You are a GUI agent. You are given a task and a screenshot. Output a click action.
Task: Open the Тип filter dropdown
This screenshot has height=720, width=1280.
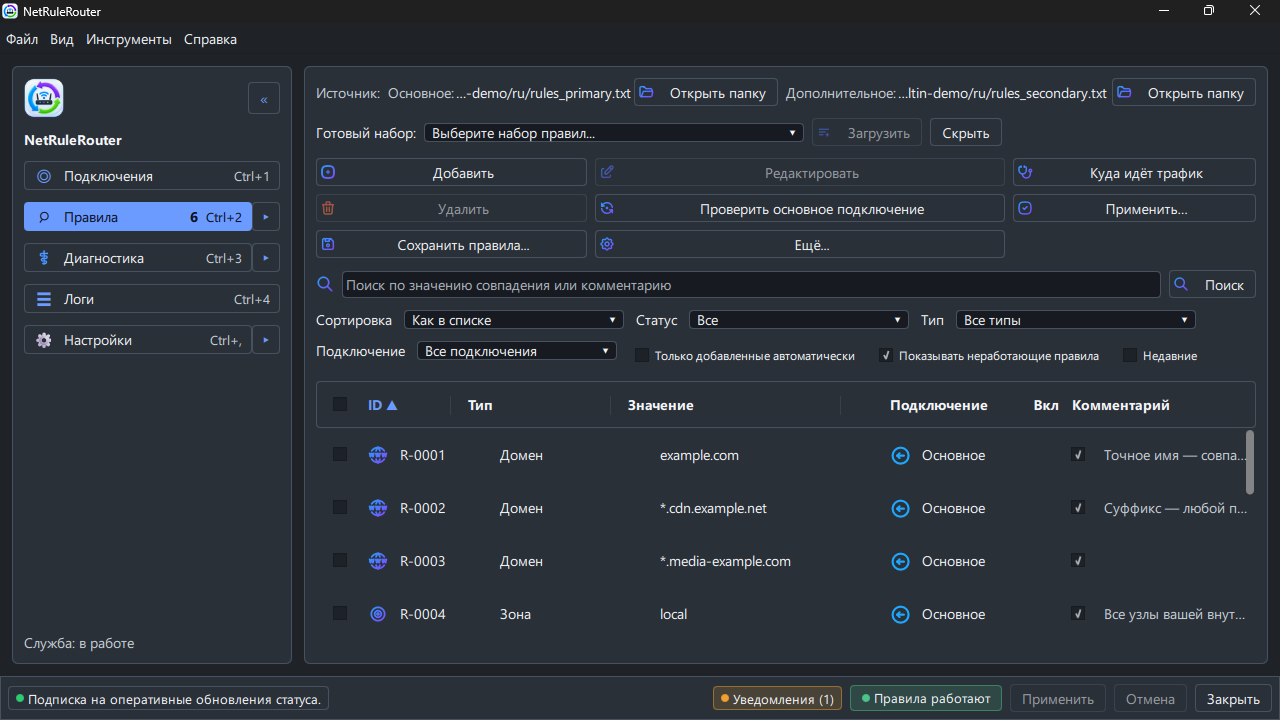(x=1076, y=320)
